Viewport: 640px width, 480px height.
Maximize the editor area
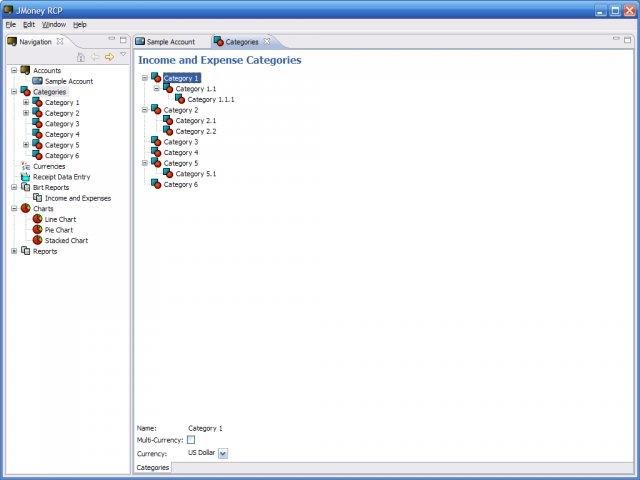click(627, 40)
